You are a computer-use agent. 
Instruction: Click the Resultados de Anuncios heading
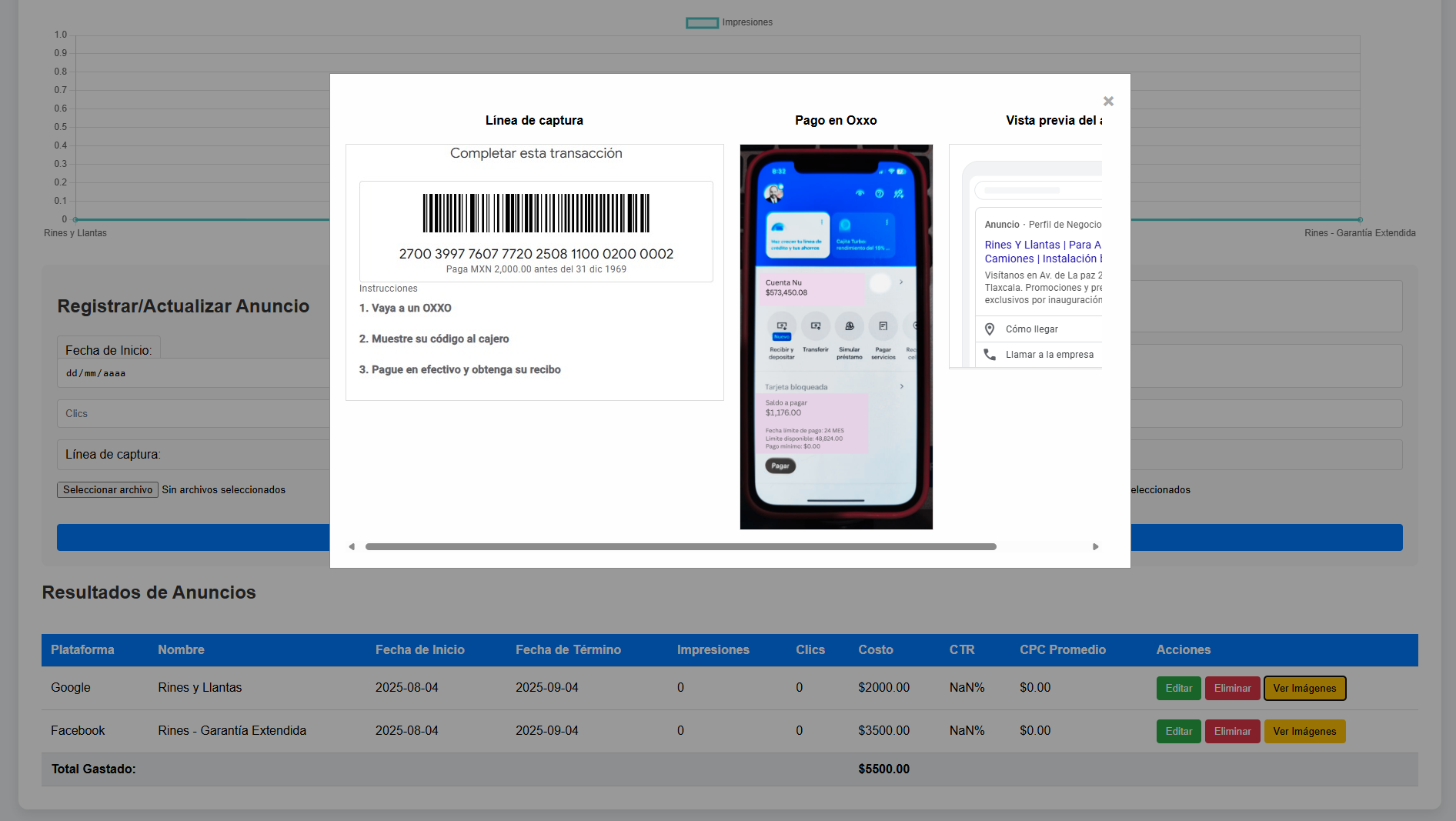149,592
